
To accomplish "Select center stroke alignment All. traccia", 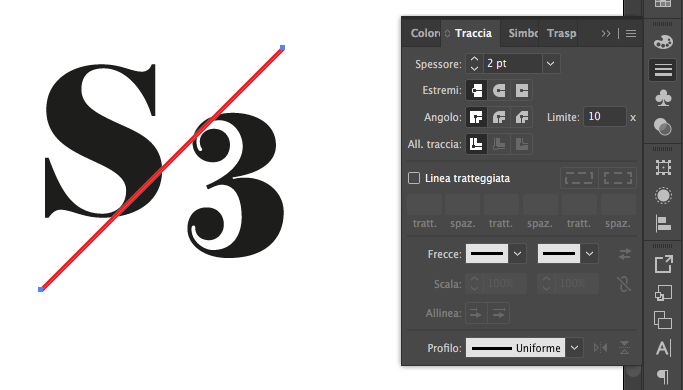I will [x=477, y=144].
